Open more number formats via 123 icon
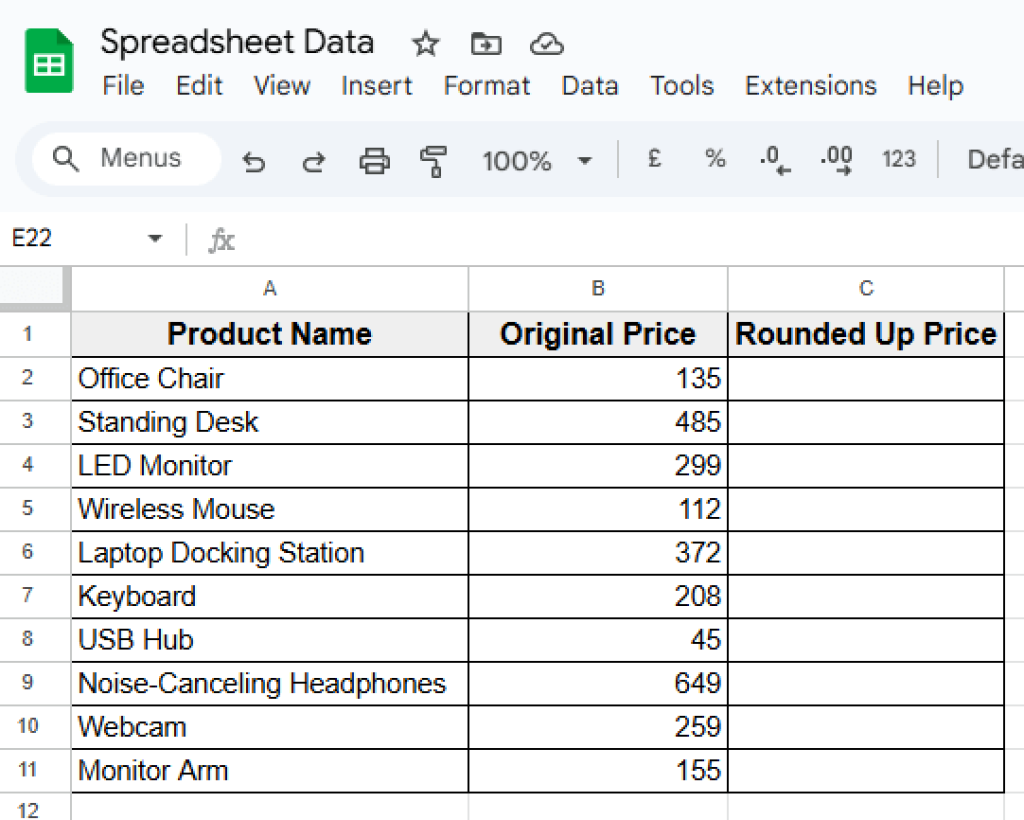 [898, 160]
